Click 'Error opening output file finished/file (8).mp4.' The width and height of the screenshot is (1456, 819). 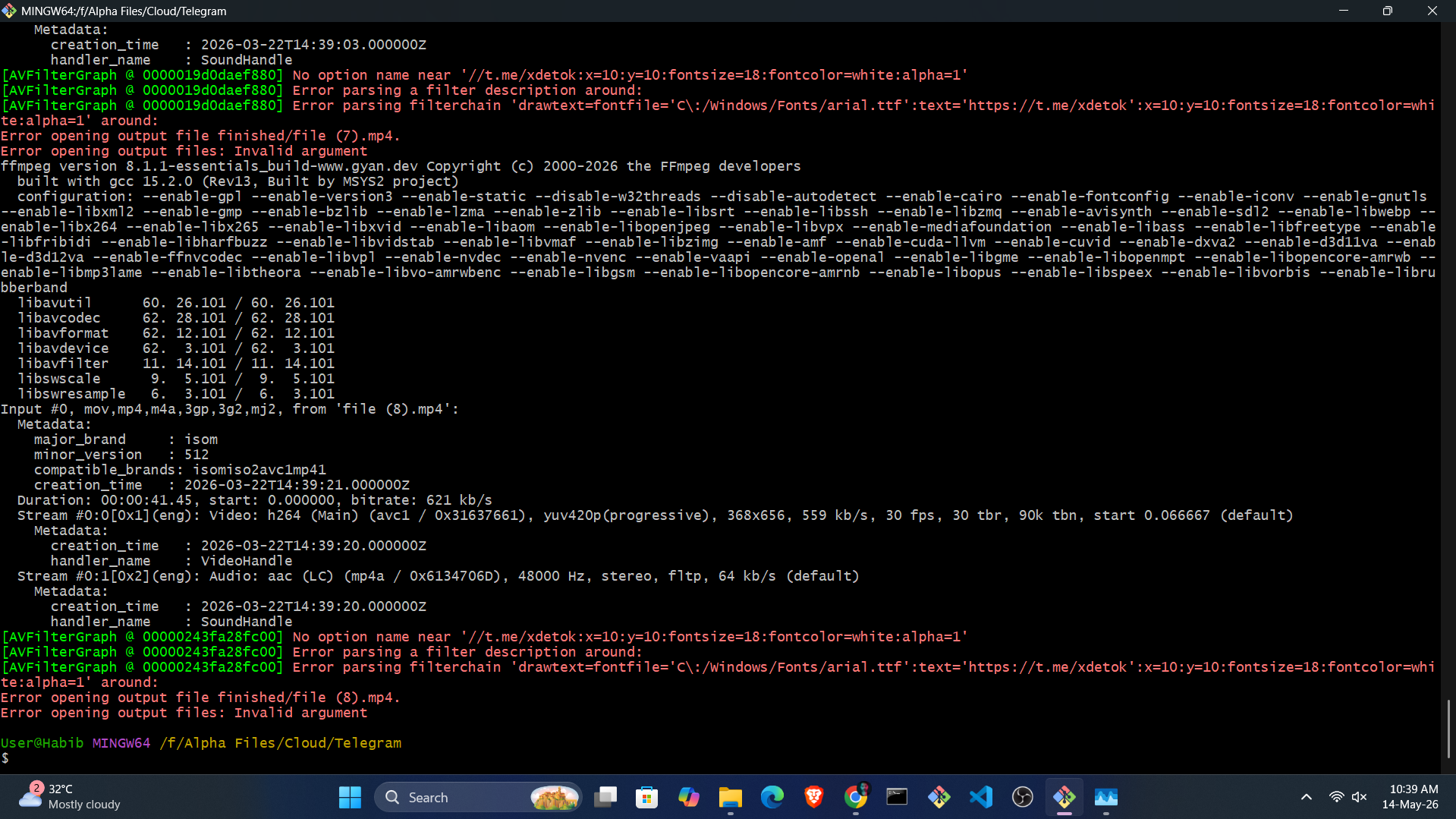coord(200,698)
